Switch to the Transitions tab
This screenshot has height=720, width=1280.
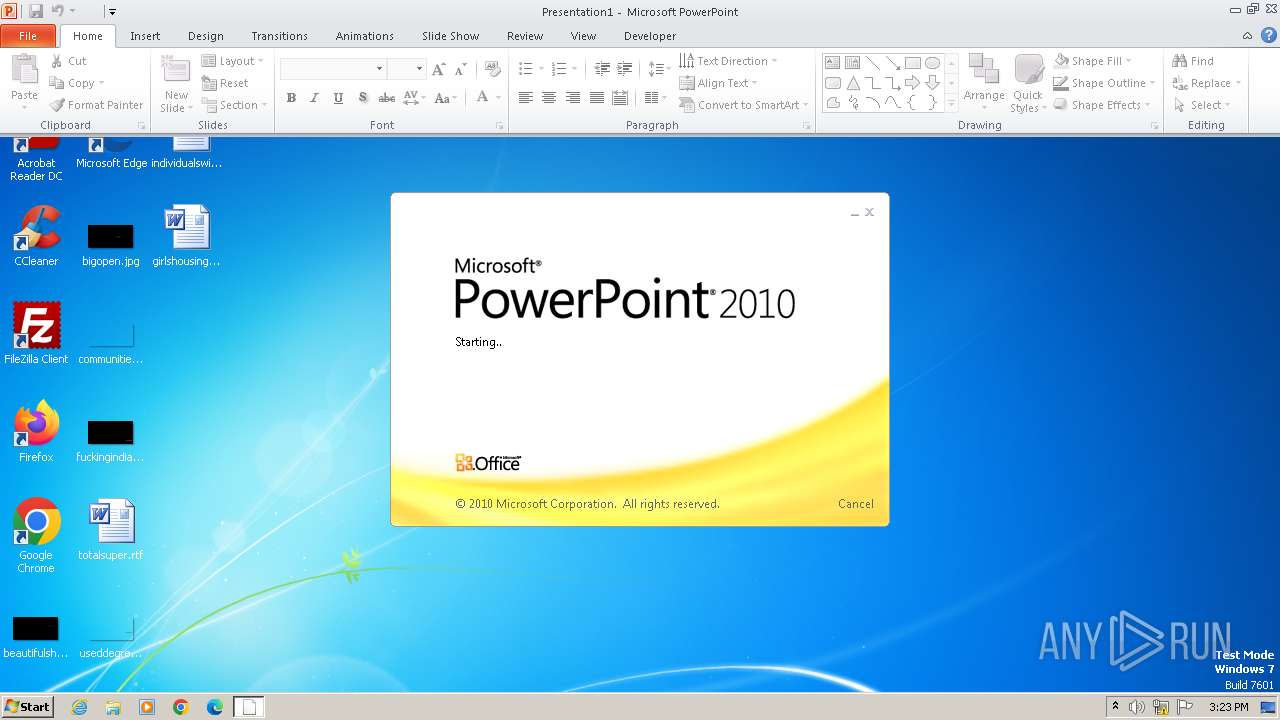pyautogui.click(x=280, y=36)
